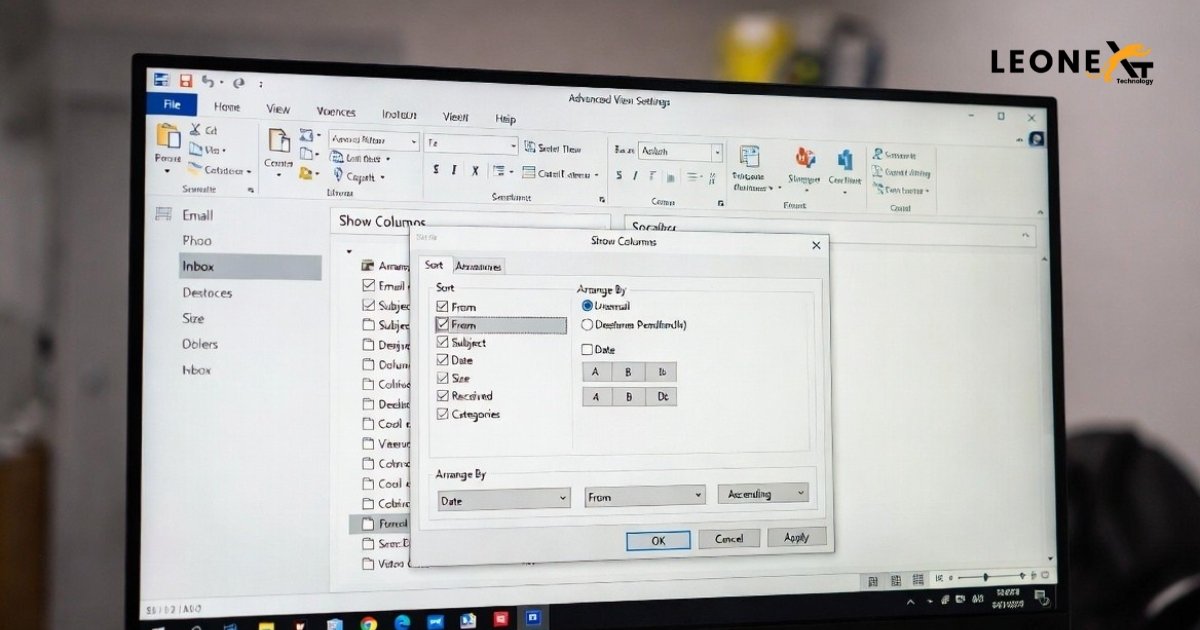1200x630 pixels.
Task: Click the italic I formatting icon
Action: 455,171
